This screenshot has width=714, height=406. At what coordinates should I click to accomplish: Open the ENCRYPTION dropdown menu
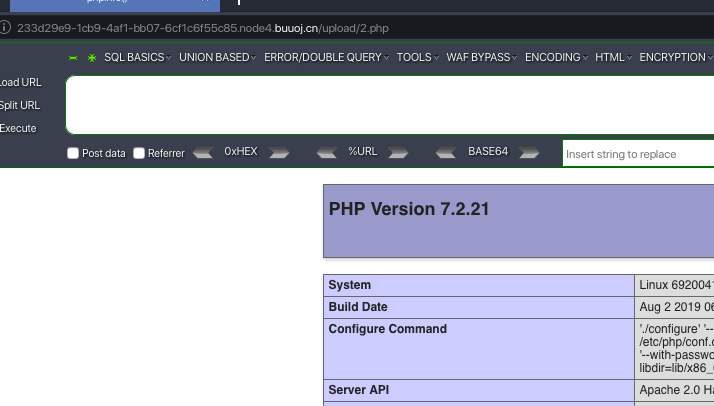click(x=676, y=57)
